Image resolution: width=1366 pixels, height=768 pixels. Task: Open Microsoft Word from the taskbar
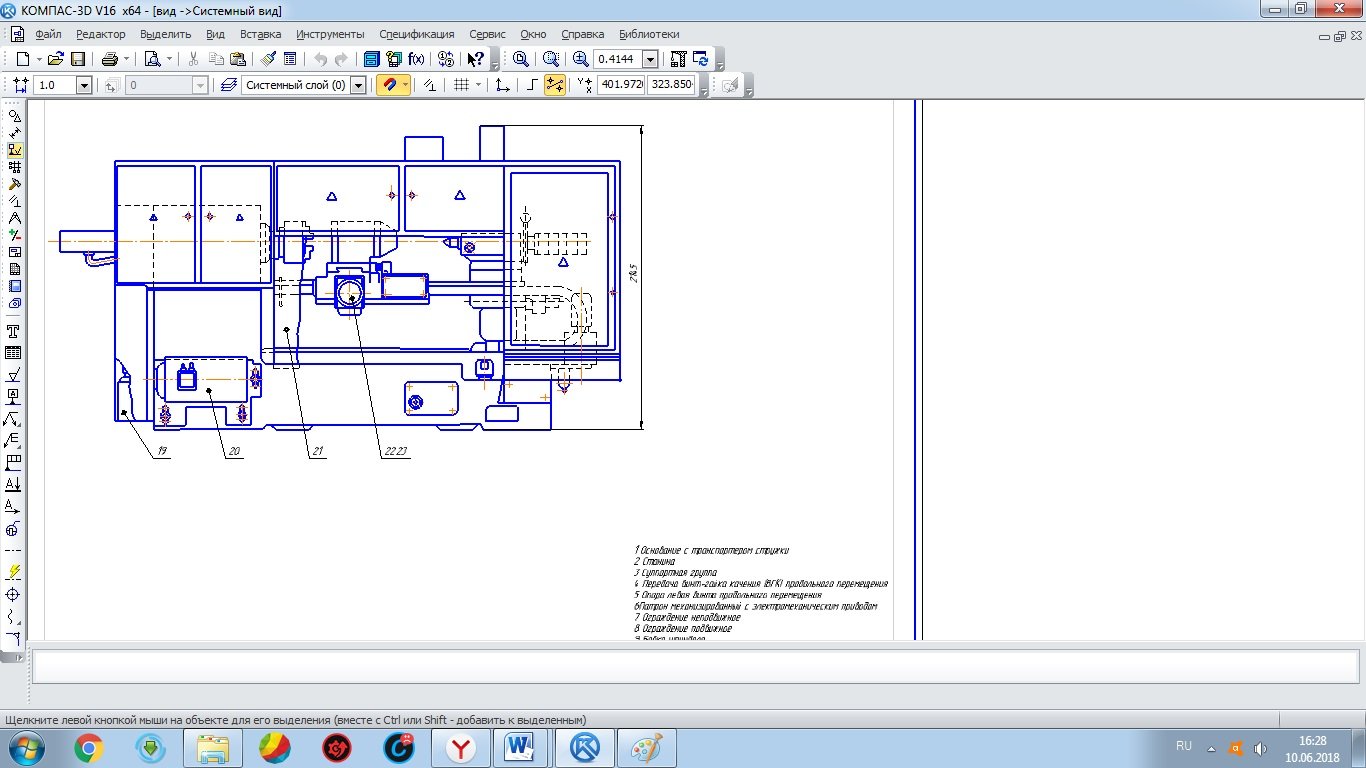coord(522,747)
